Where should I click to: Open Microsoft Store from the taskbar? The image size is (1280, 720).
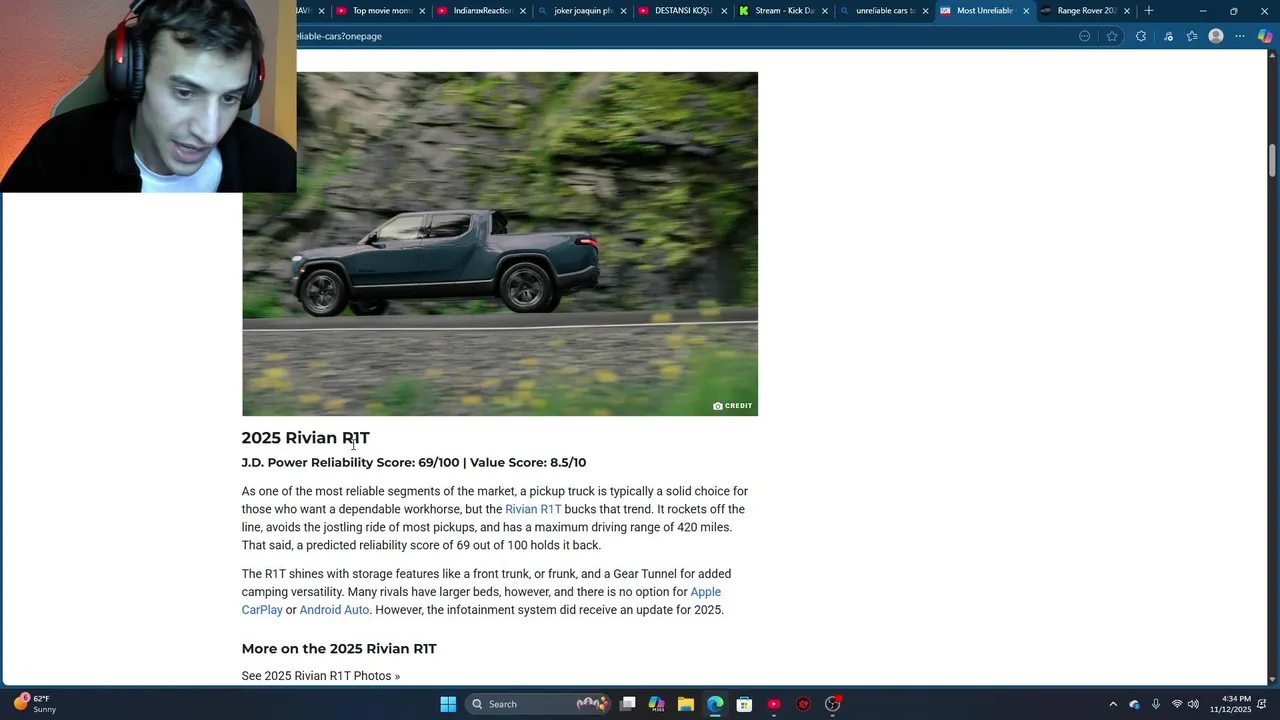pyautogui.click(x=744, y=704)
